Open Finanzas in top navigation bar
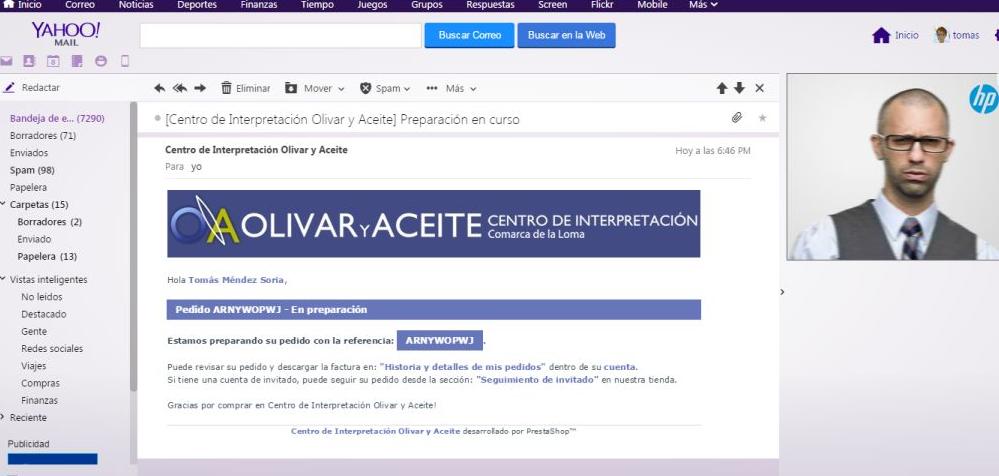999x476 pixels. [259, 4]
